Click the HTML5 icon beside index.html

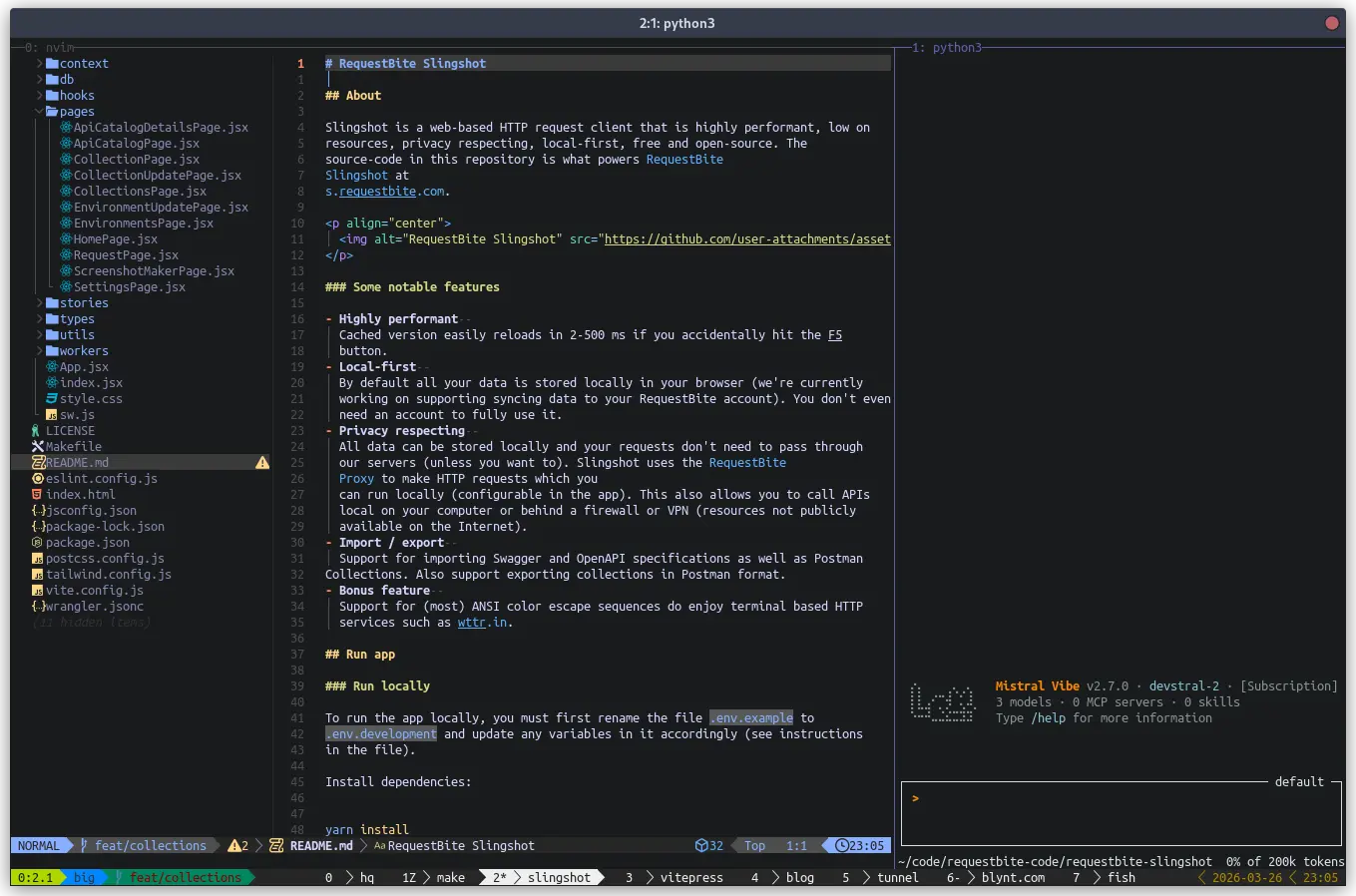(x=36, y=494)
